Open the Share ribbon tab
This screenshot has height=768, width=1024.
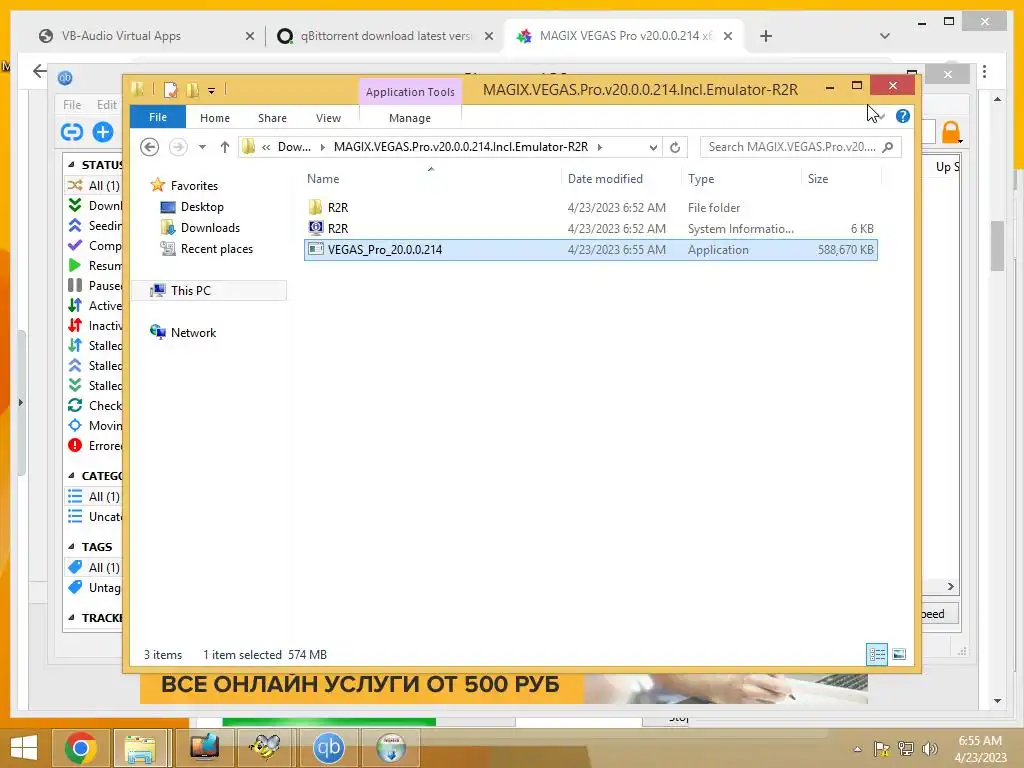pos(272,118)
